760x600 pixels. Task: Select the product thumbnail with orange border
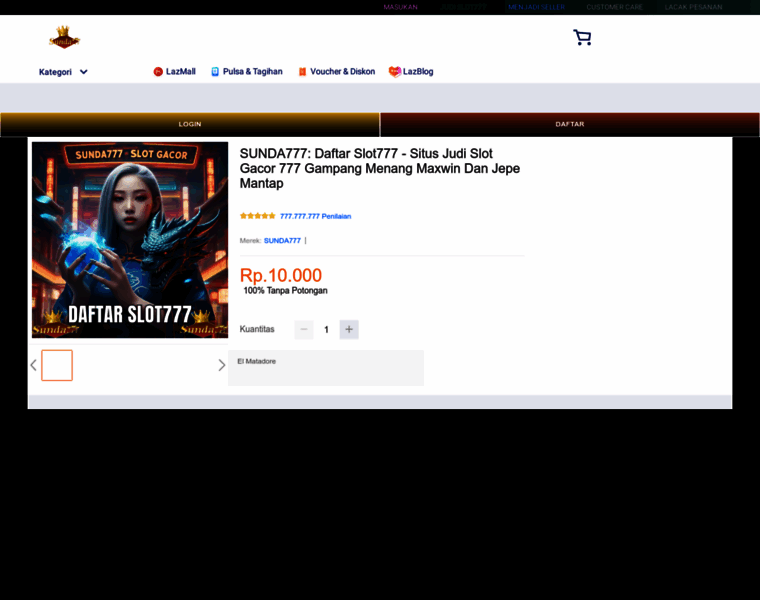57,365
